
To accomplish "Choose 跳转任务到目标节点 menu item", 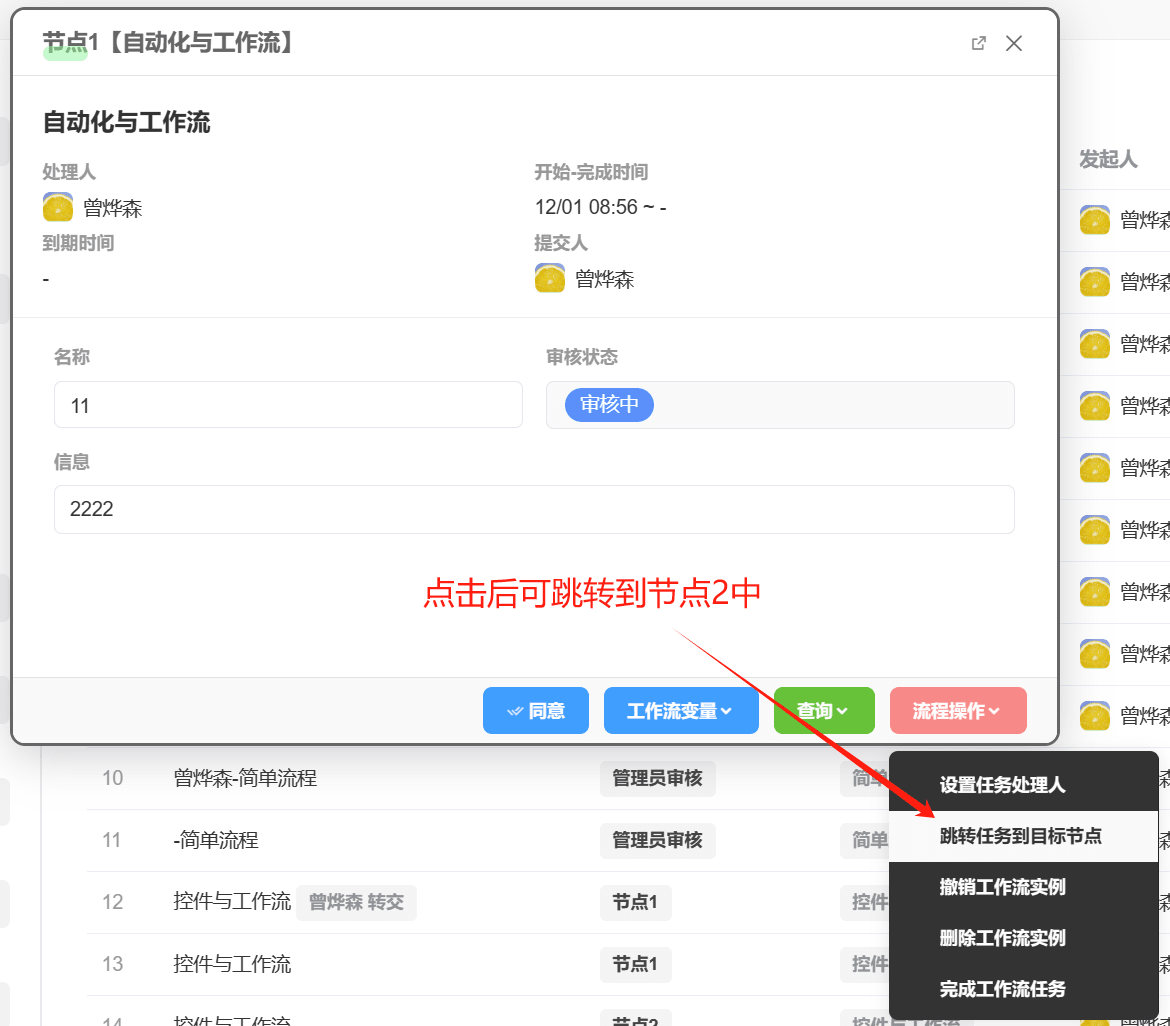I will tap(1020, 836).
